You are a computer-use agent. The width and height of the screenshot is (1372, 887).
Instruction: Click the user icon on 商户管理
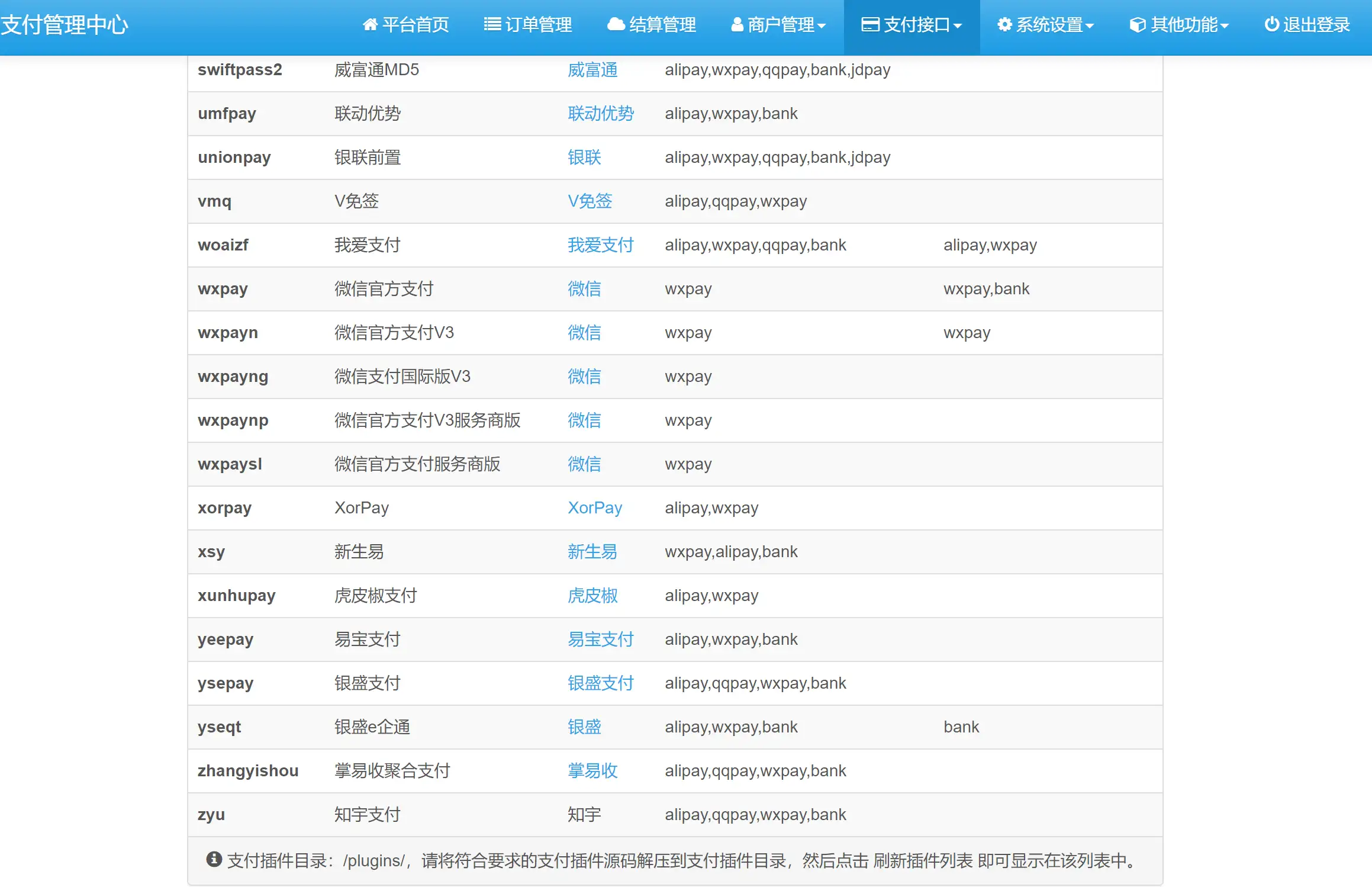737,25
